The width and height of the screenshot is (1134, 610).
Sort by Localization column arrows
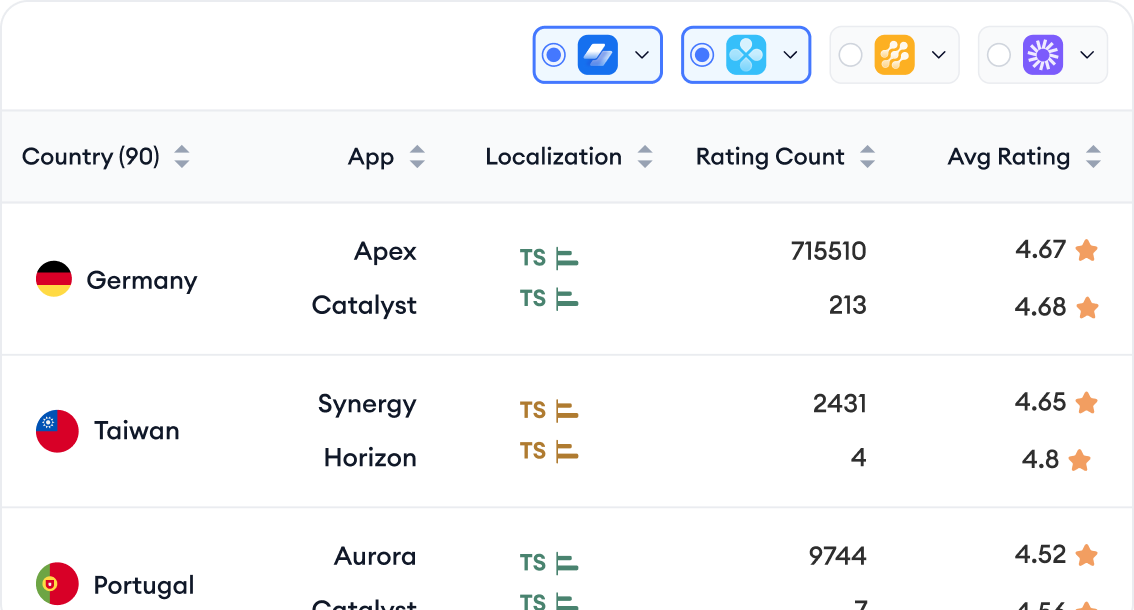645,156
